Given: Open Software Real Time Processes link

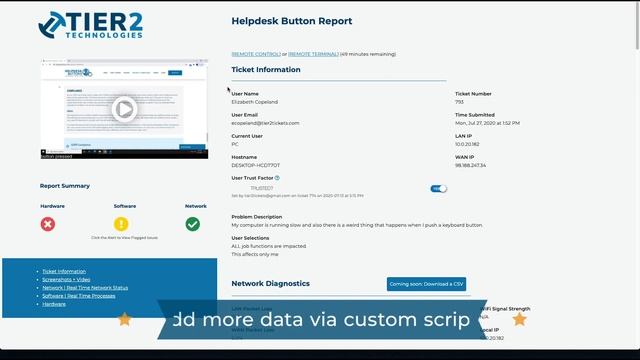Looking at the screenshot, I should (x=79, y=296).
